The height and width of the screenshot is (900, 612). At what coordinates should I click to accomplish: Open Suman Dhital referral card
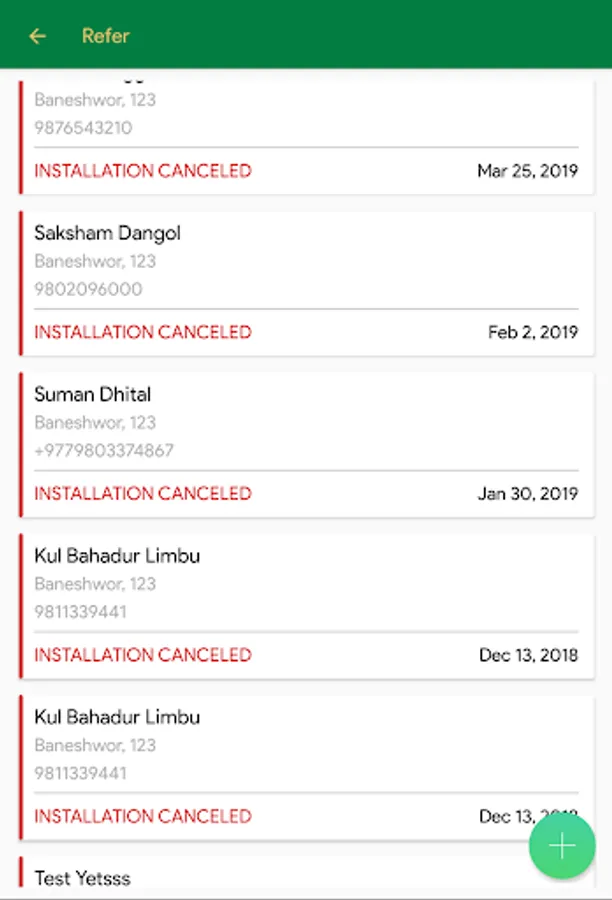[307, 445]
